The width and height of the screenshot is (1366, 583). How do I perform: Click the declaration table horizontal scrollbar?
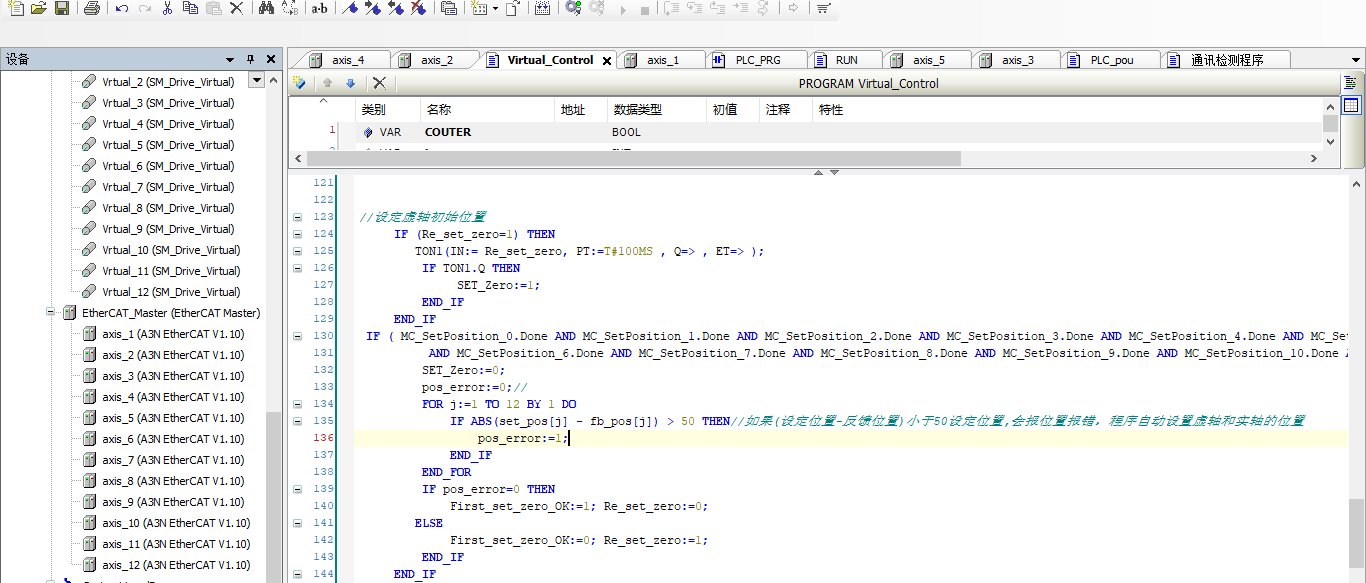click(634, 158)
